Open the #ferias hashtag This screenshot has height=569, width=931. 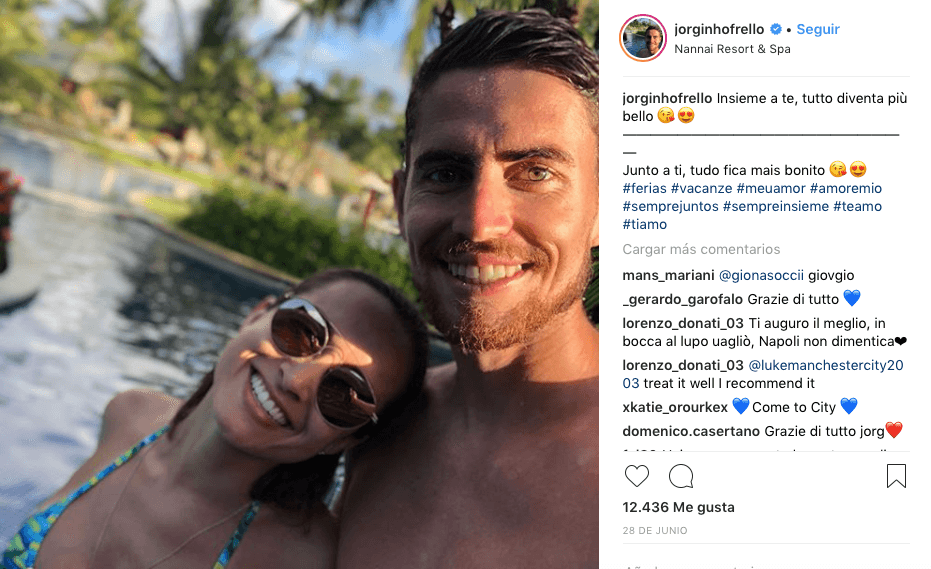(x=644, y=188)
